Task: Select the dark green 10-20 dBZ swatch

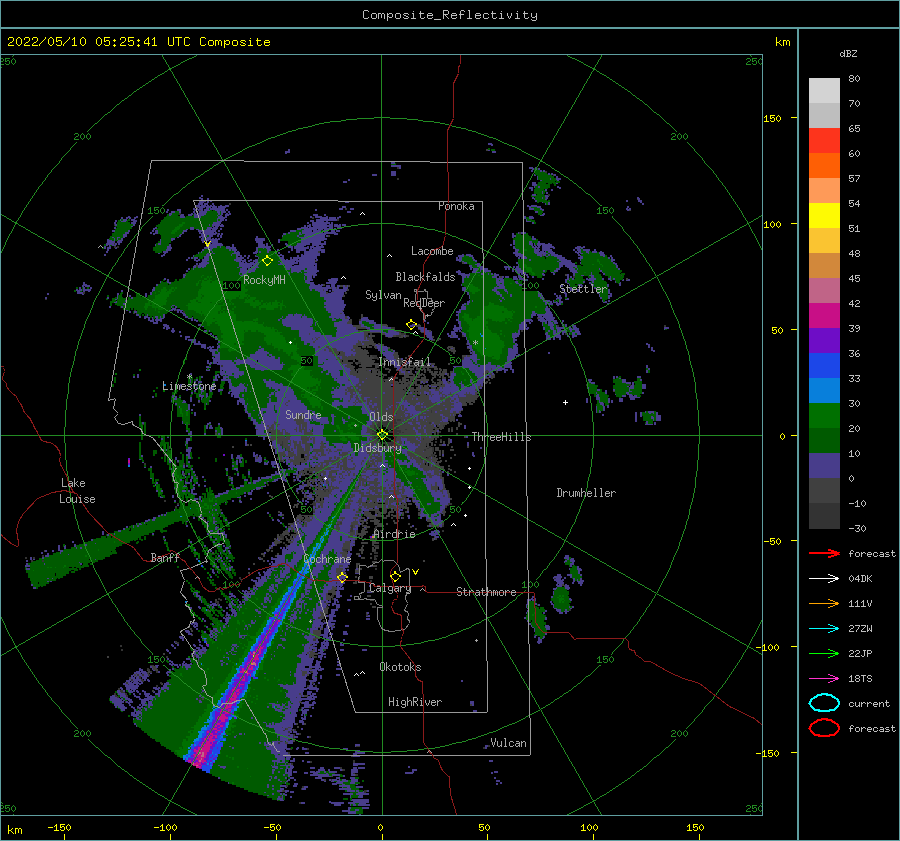Action: click(824, 441)
